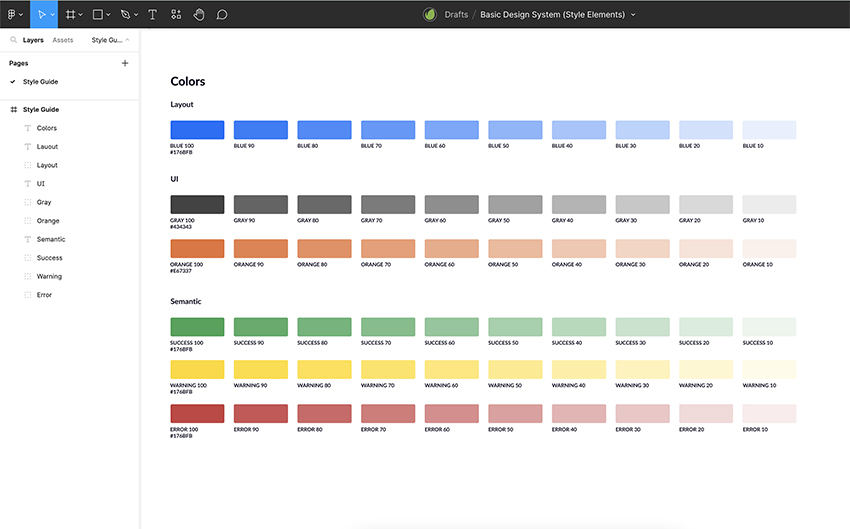Select the Gray 50 swatch
This screenshot has width=850, height=529.
tap(515, 204)
